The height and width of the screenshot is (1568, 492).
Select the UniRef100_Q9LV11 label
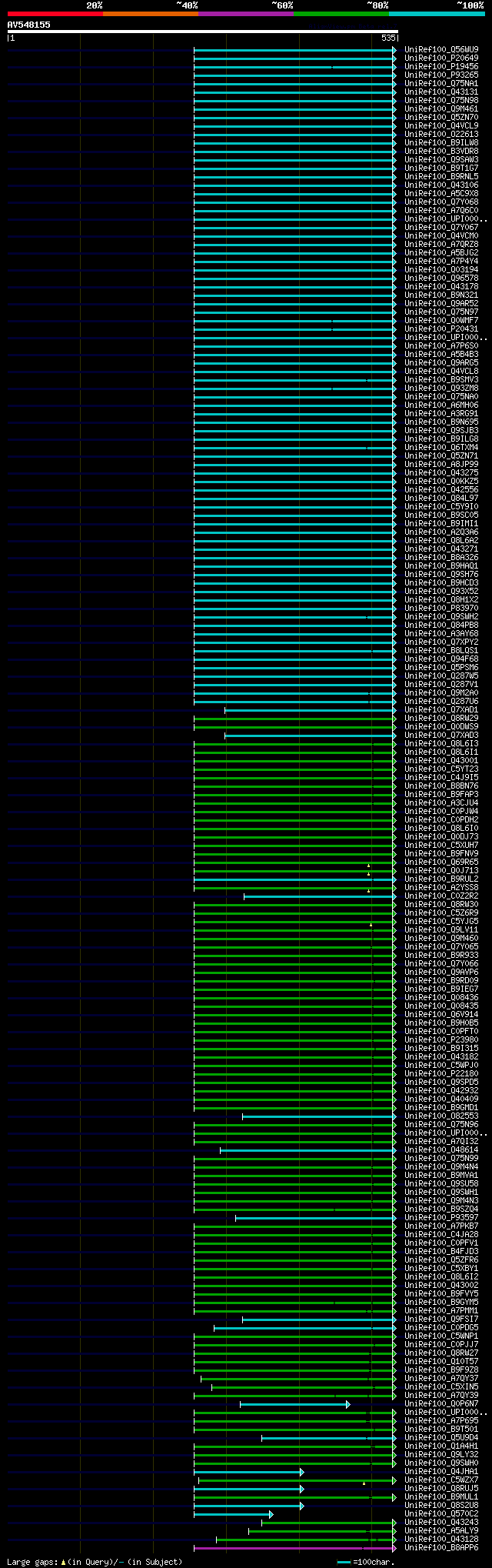(441, 929)
